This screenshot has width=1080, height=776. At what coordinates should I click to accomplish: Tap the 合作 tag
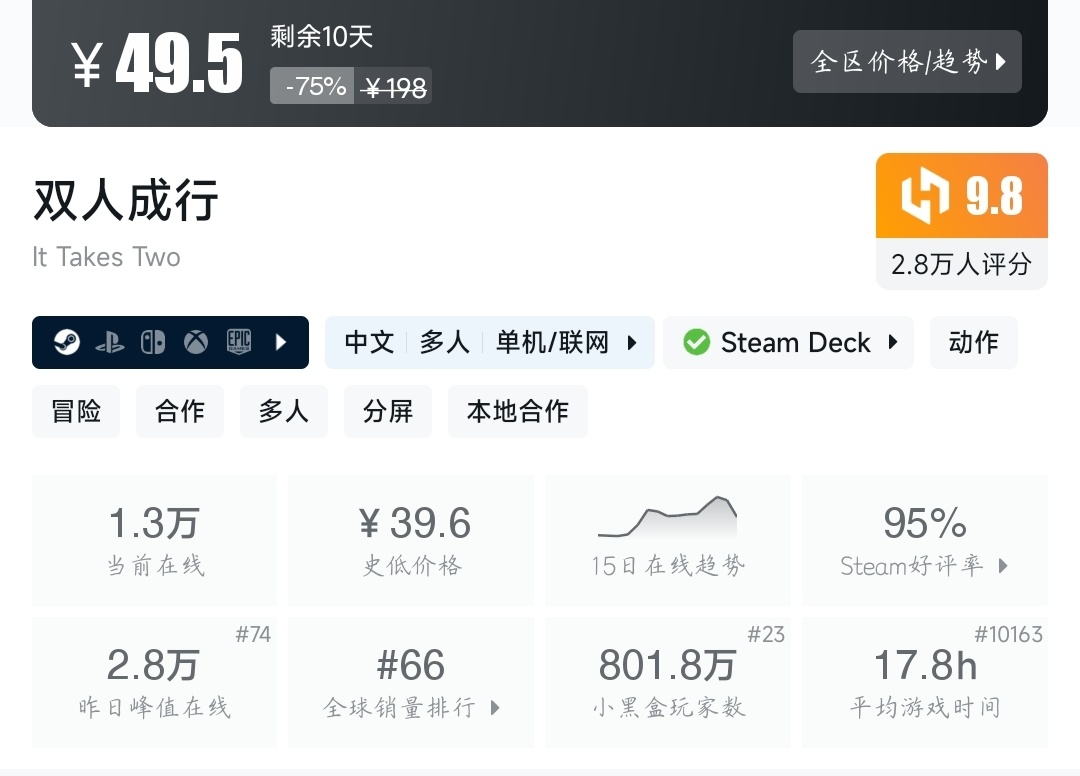180,411
